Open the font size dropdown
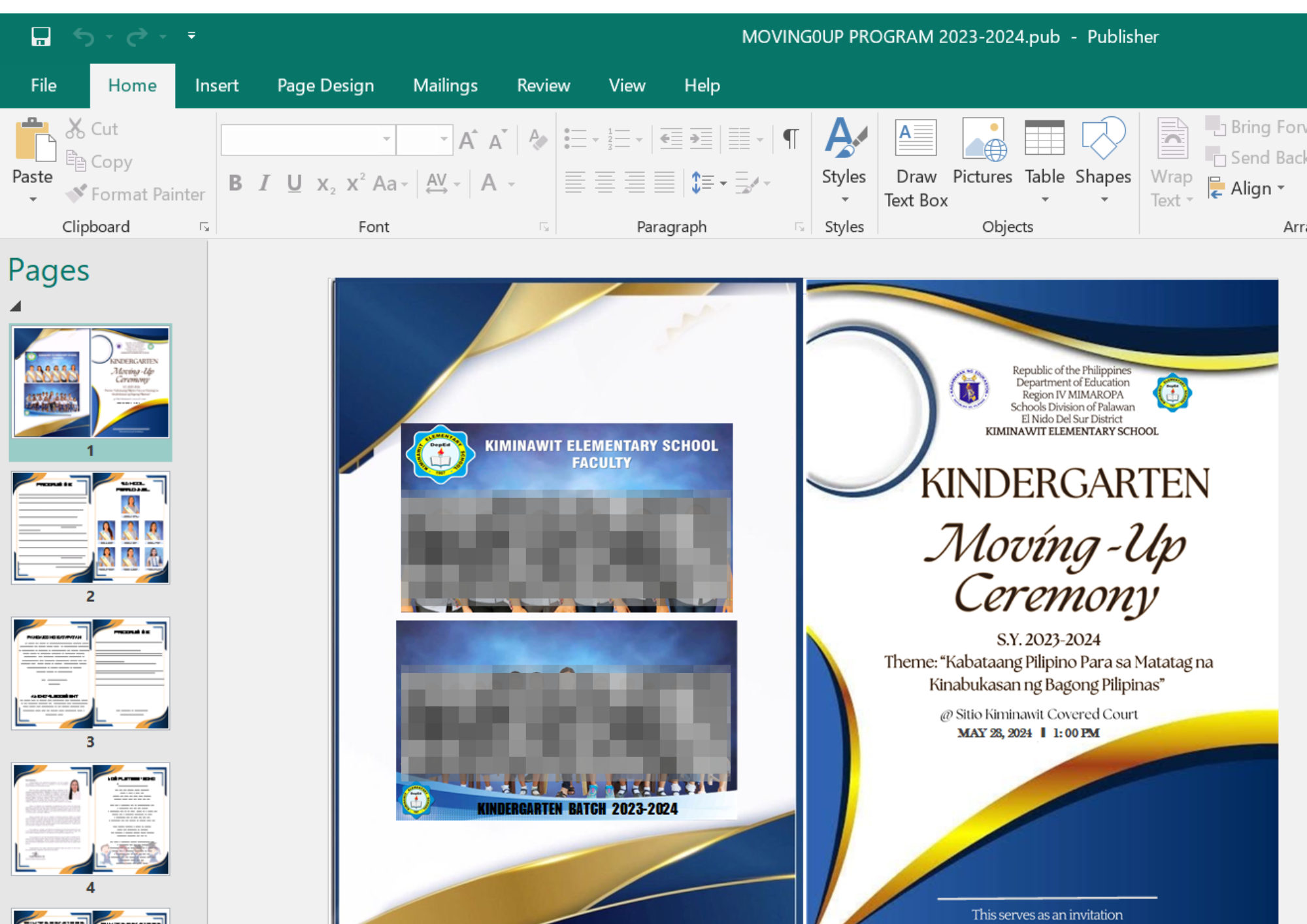This screenshot has height=924, width=1307. point(444,139)
